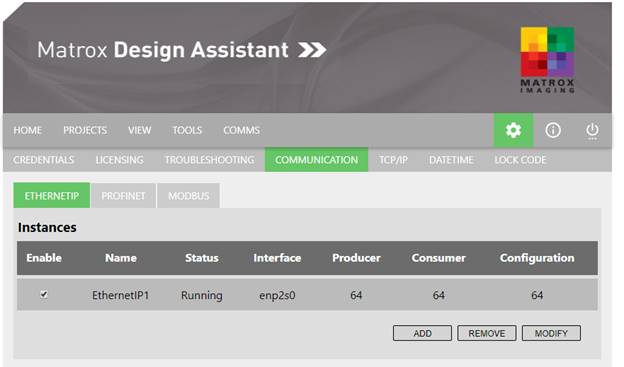This screenshot has width=624, height=367.
Task: Click the Configuration column header
Action: [x=537, y=258]
